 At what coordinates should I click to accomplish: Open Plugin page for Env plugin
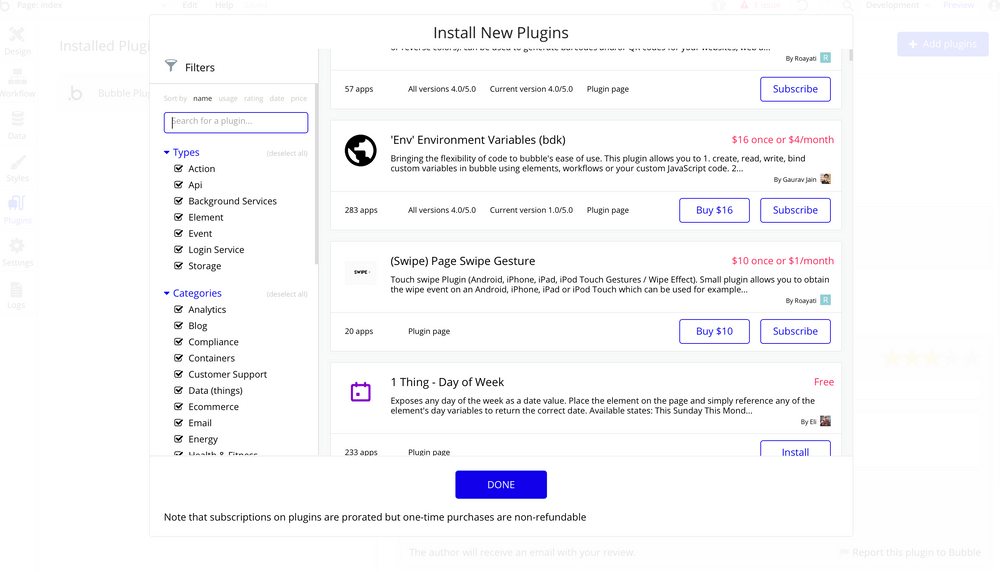coord(608,210)
